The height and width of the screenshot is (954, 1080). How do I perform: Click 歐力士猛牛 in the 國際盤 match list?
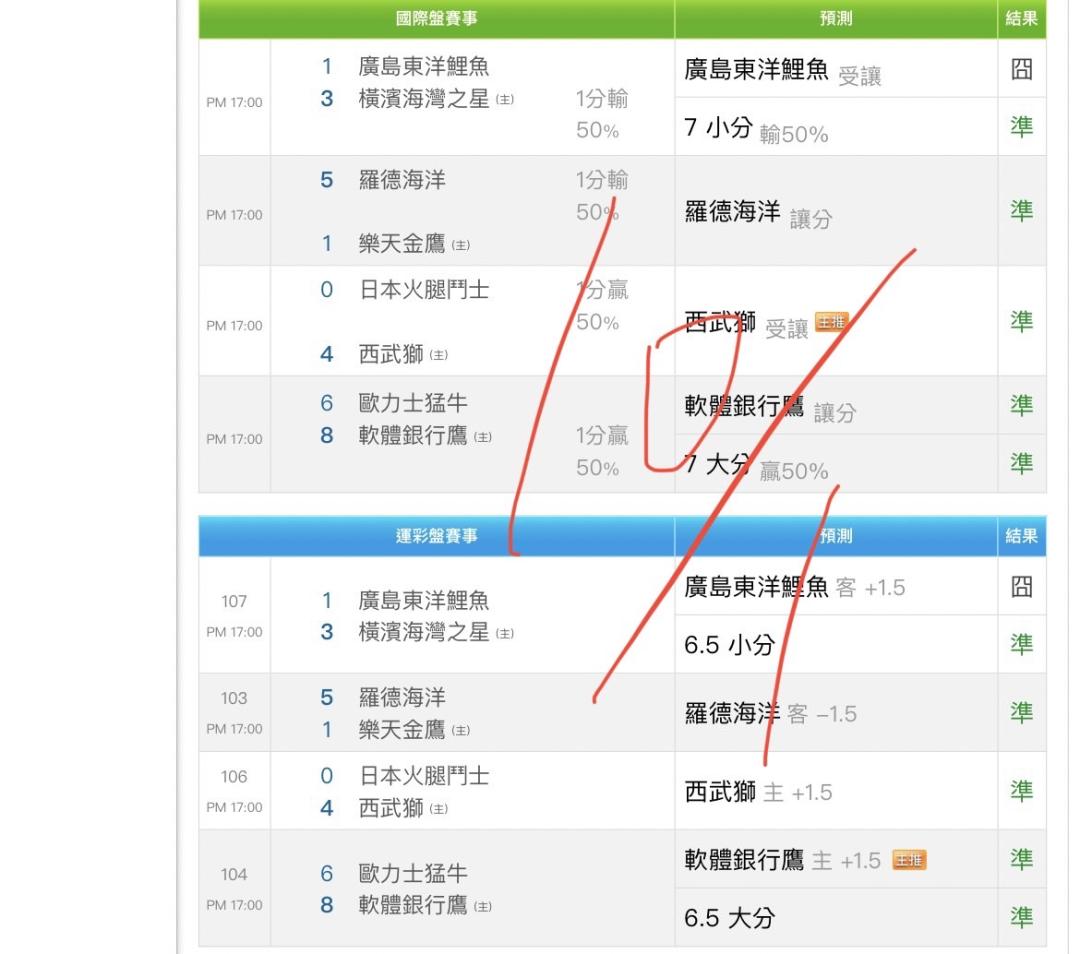tap(413, 403)
